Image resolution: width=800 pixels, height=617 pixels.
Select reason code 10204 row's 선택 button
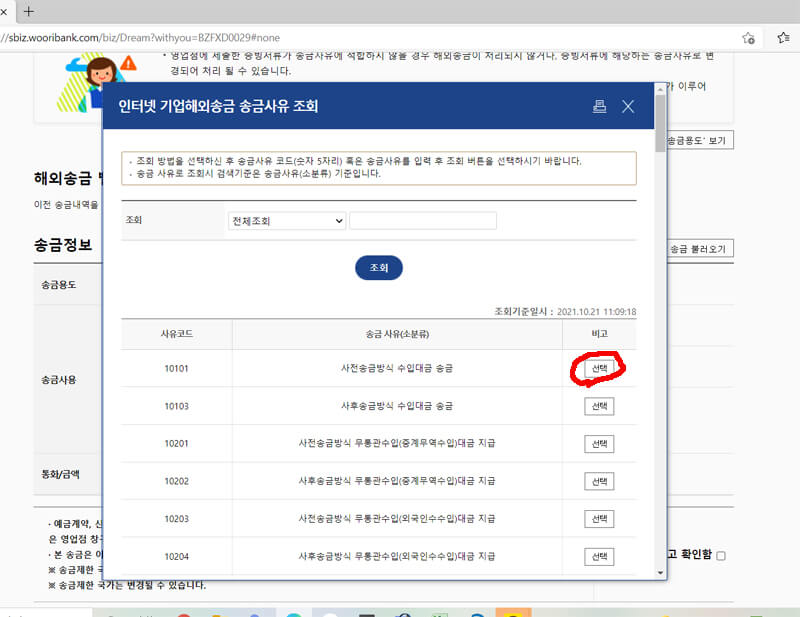[599, 557]
